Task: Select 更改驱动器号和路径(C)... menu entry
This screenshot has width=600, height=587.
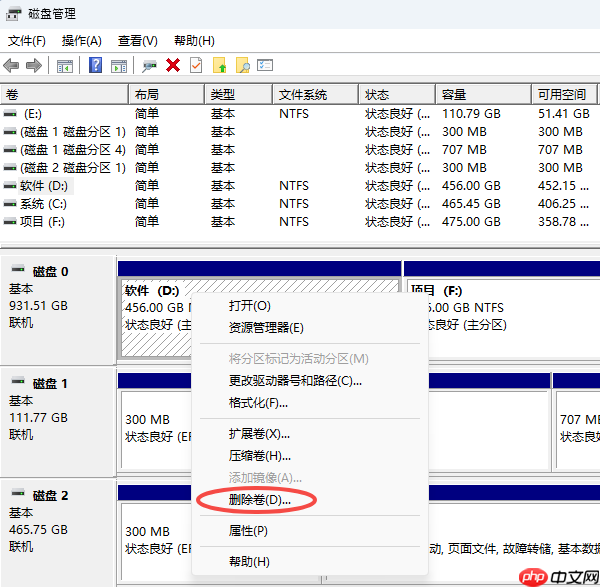Action: pyautogui.click(x=310, y=381)
